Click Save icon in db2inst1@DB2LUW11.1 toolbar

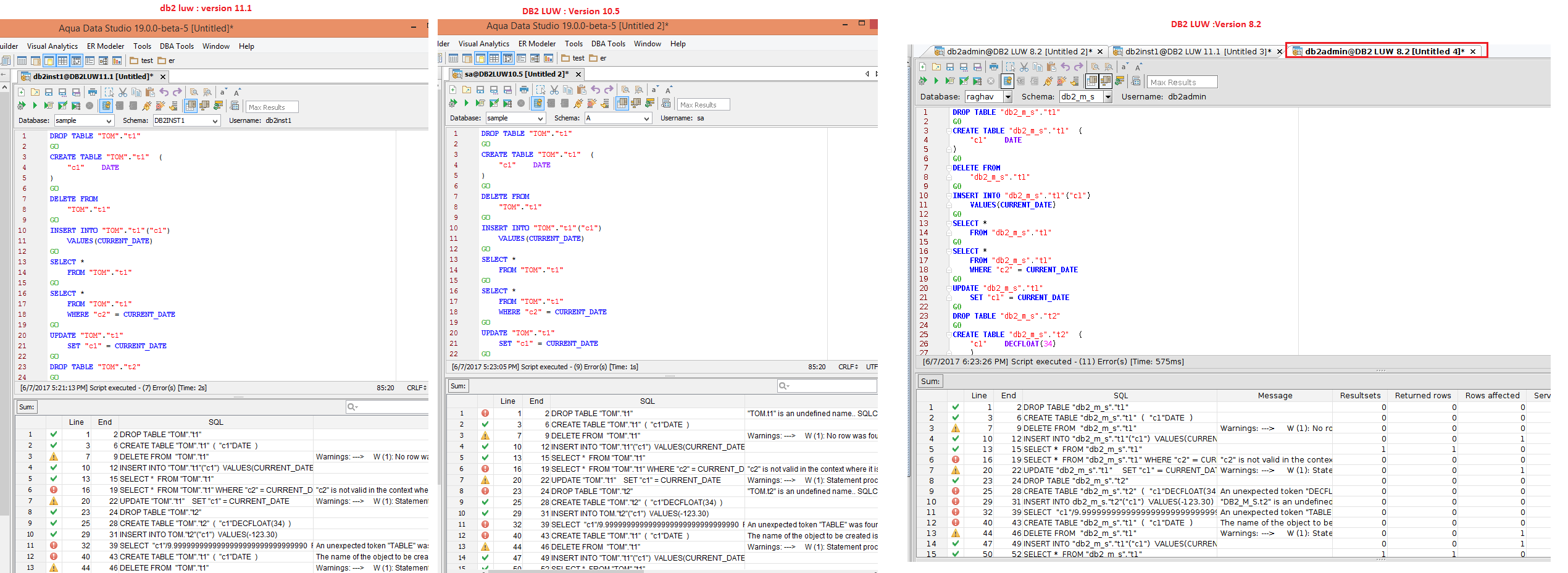49,93
